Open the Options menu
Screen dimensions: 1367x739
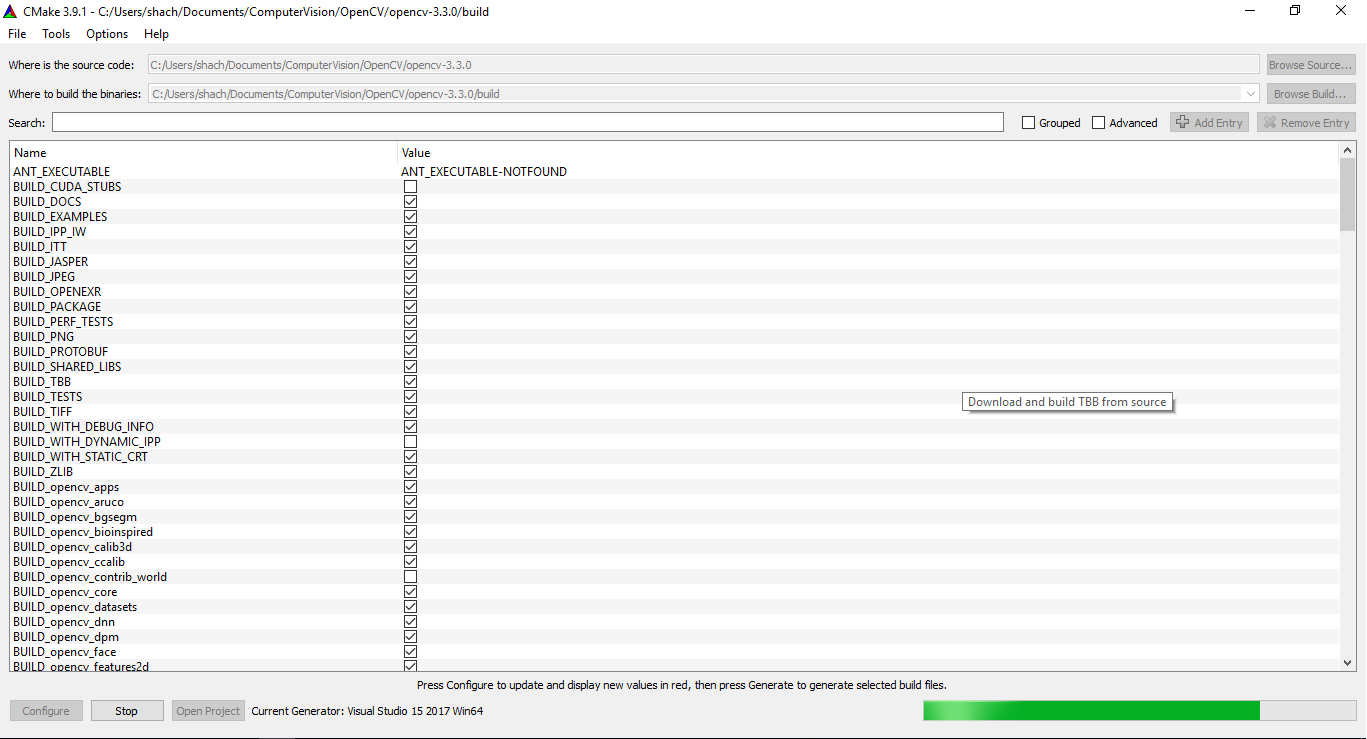(106, 33)
